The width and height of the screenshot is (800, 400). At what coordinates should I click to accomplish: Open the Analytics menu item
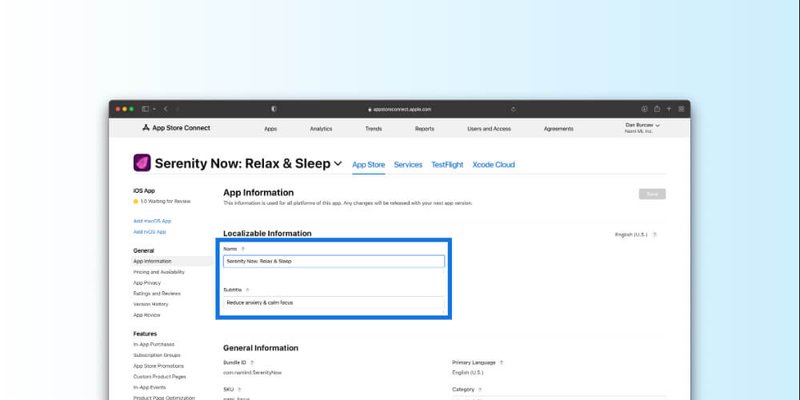pos(321,129)
